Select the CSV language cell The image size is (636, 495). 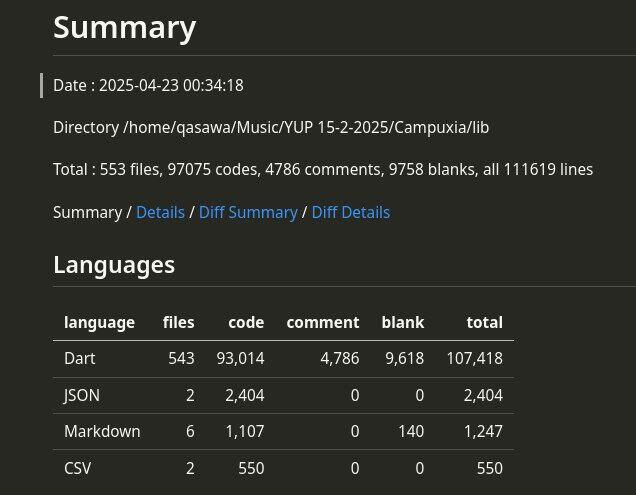click(x=77, y=467)
